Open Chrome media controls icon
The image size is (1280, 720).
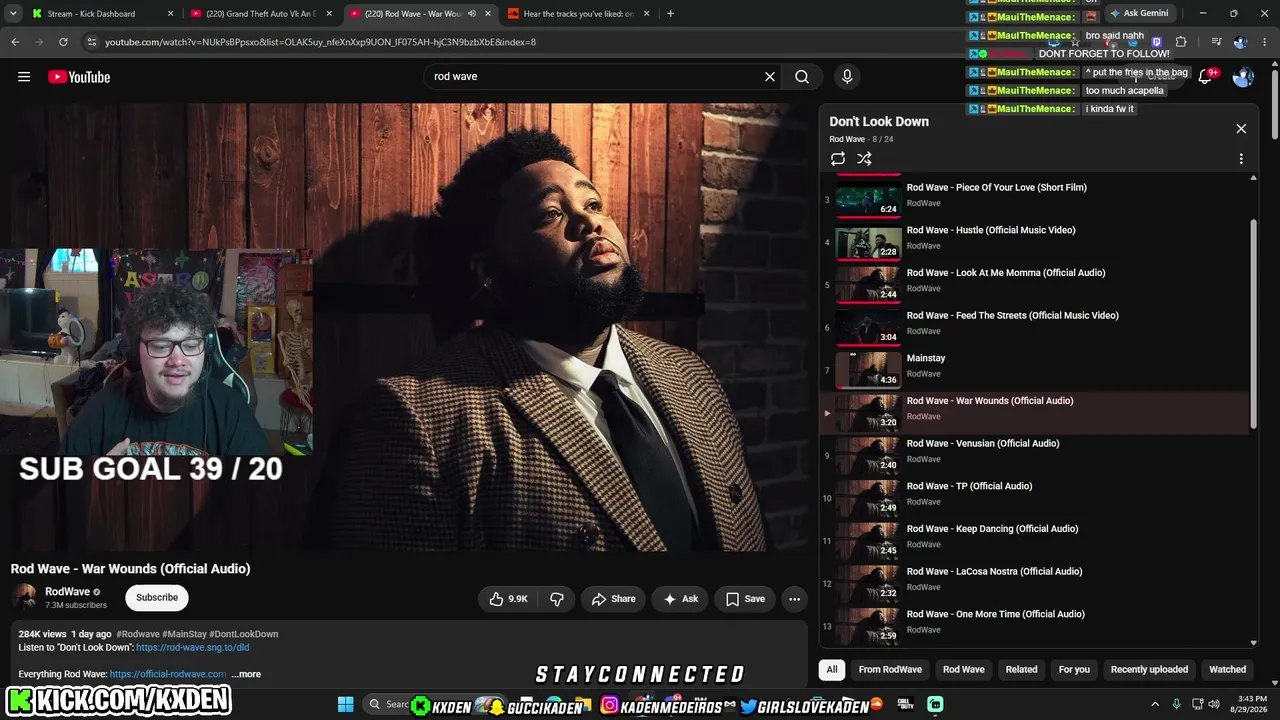click(1216, 42)
